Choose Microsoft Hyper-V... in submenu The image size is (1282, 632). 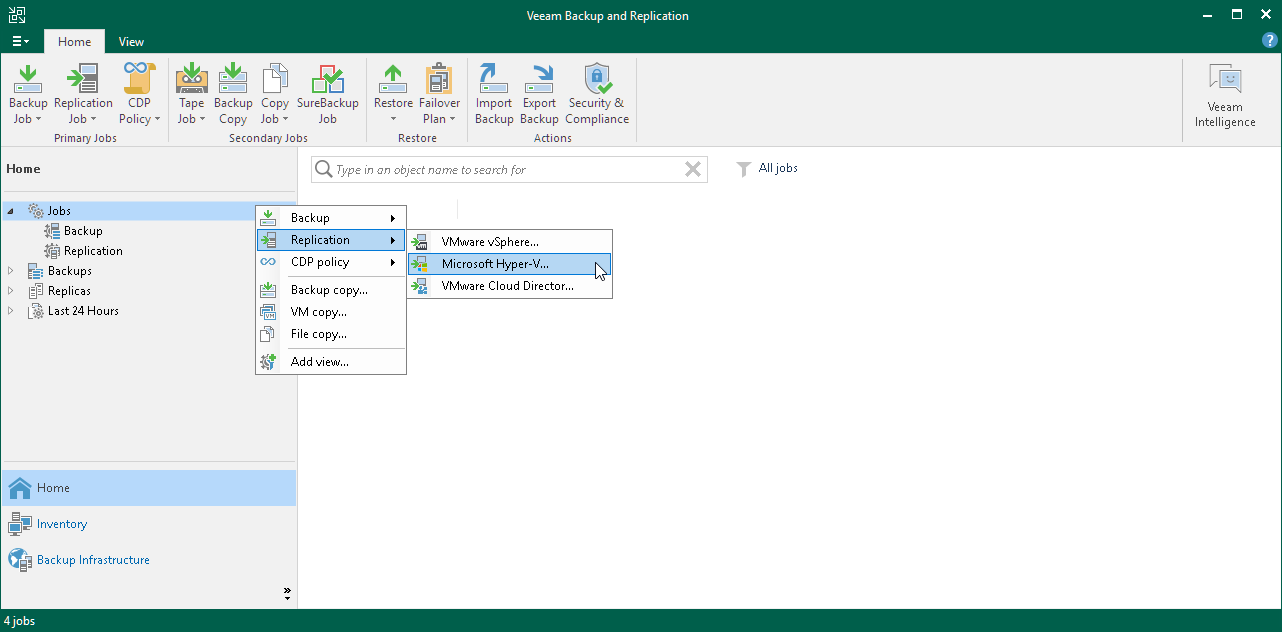tap(510, 264)
